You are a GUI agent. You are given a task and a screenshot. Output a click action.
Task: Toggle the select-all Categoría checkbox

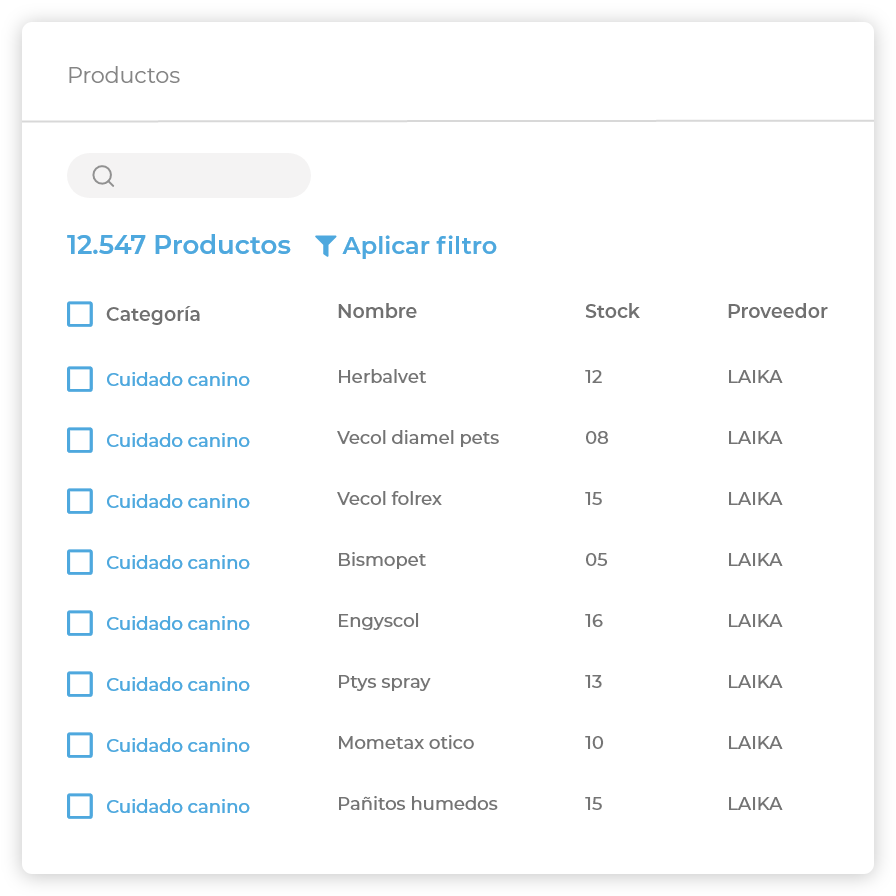[80, 314]
